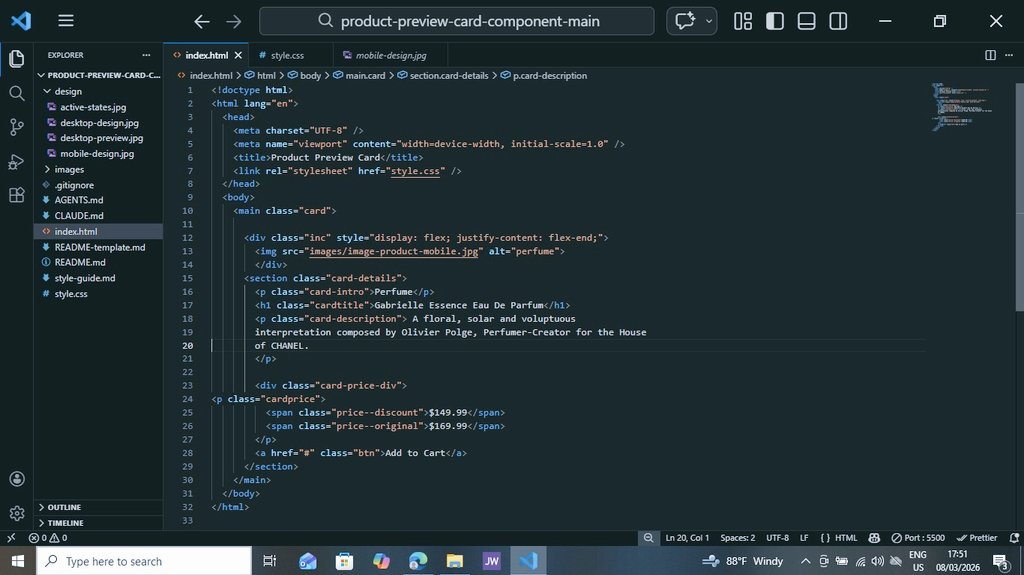Open the Extensions view
Screen dimensions: 1024x575
pyautogui.click(x=17, y=195)
